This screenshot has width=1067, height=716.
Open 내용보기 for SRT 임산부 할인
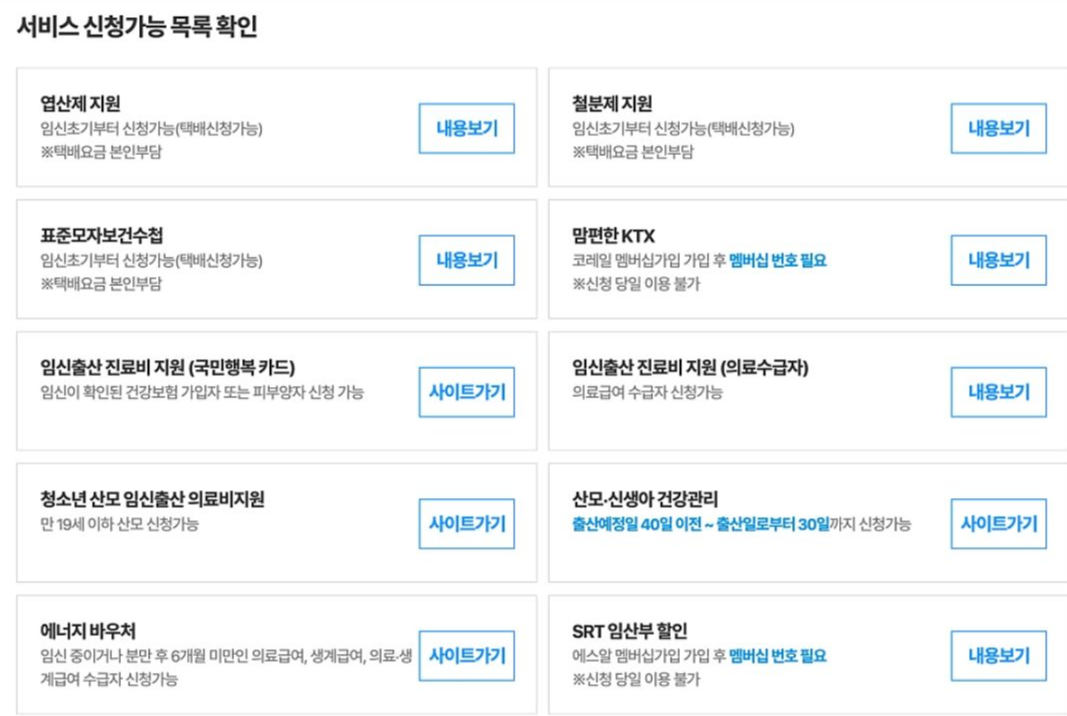pyautogui.click(x=998, y=656)
